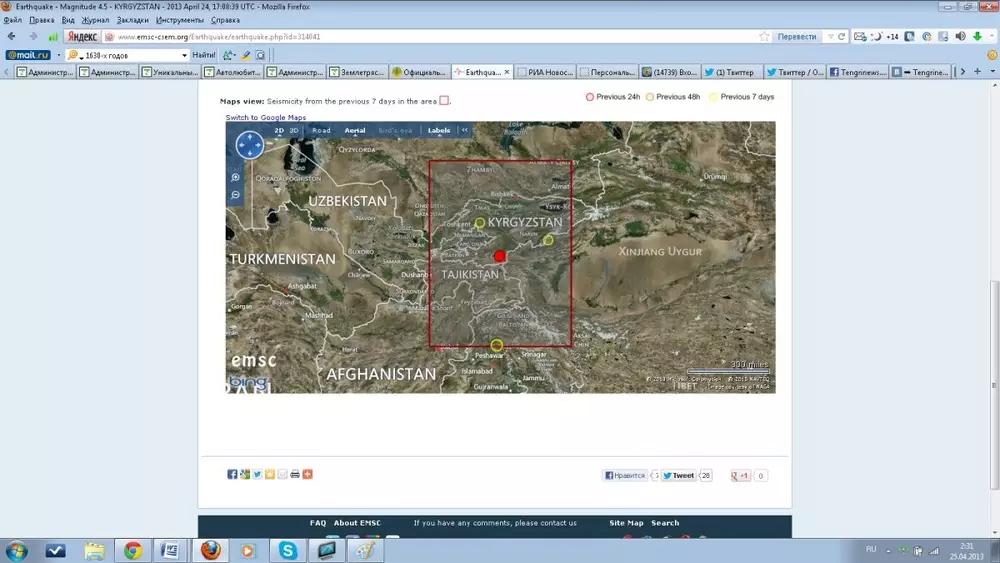Zoom in on the map

(x=236, y=177)
